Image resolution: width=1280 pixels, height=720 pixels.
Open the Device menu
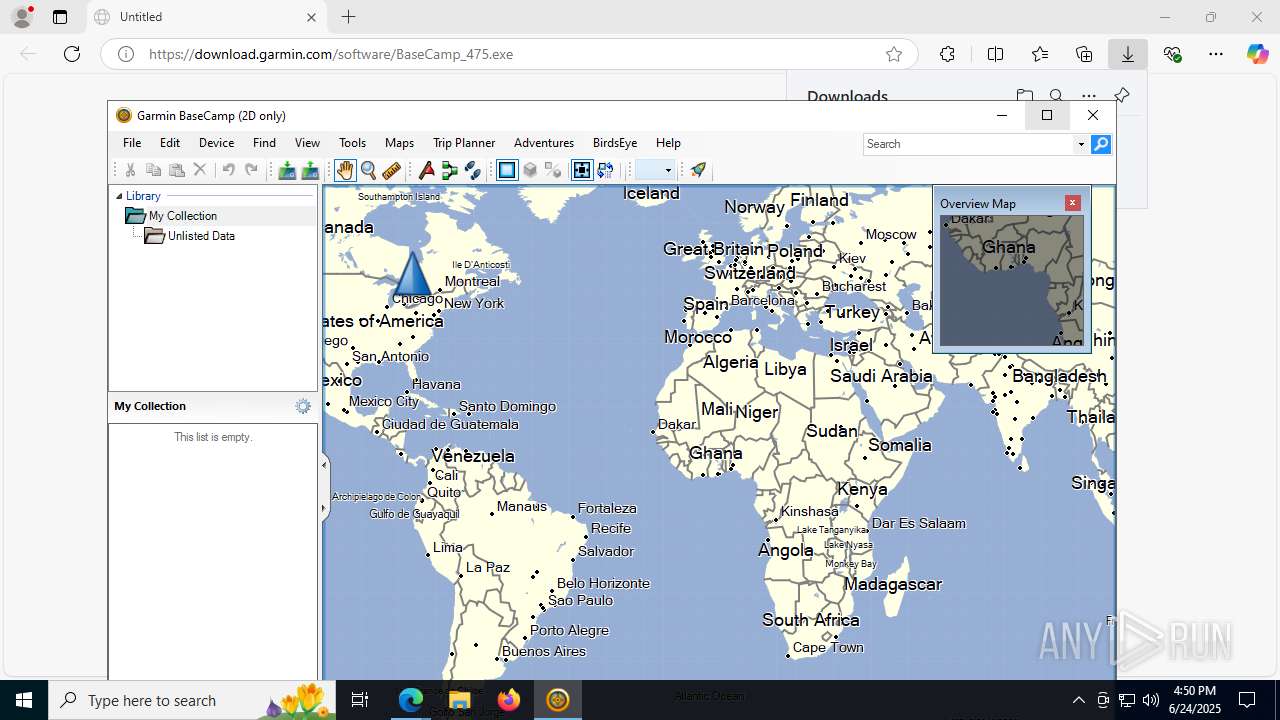click(216, 143)
